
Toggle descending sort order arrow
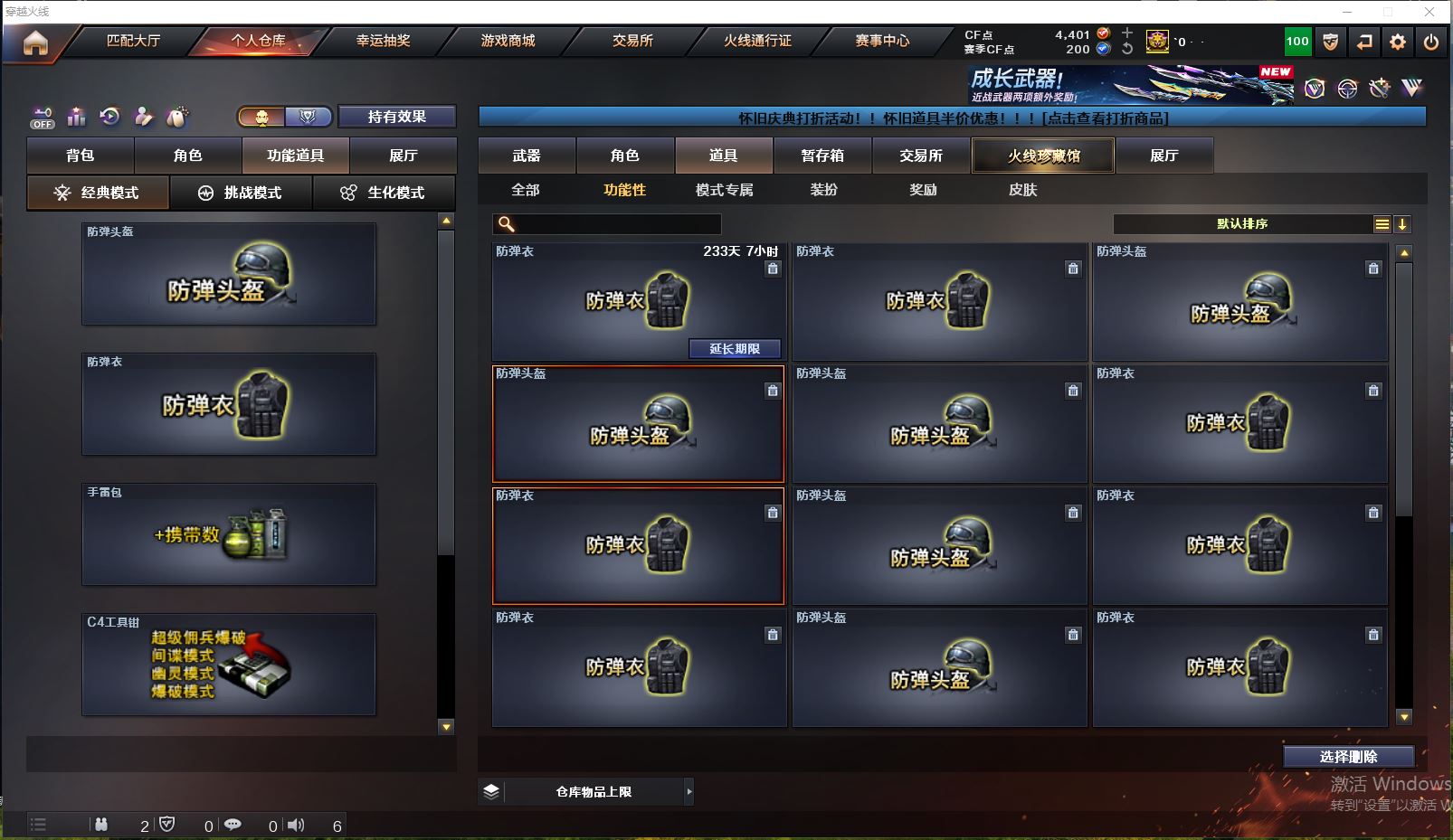pos(1402,224)
